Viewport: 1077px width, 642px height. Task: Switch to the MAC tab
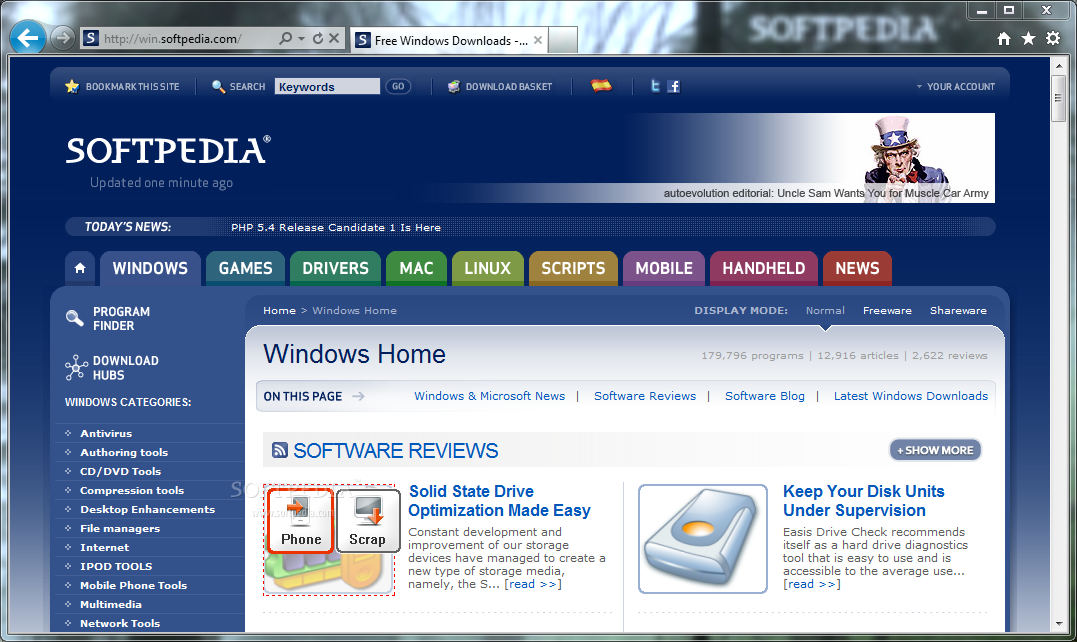[x=416, y=268]
